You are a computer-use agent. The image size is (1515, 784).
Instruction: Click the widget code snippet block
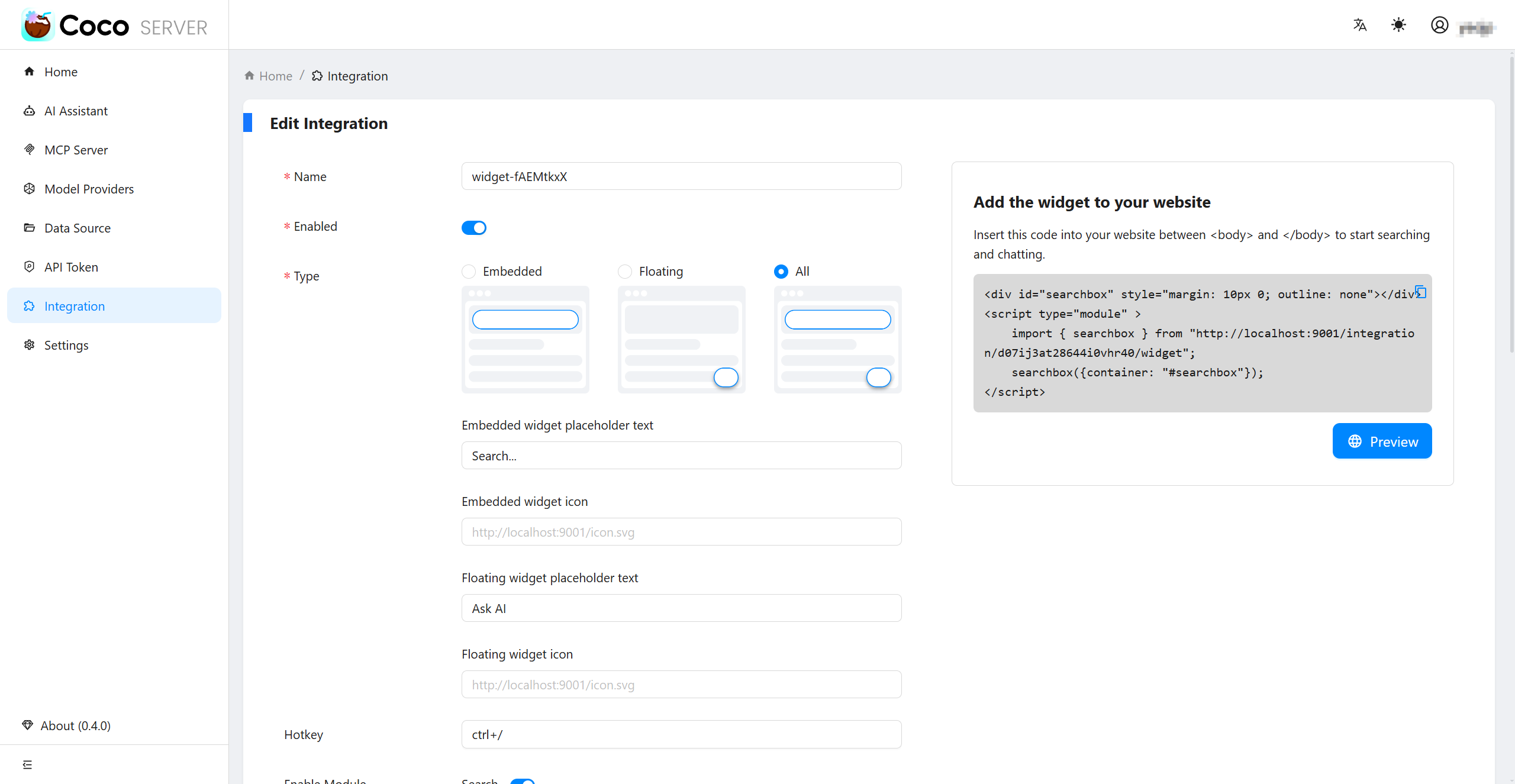click(1203, 343)
